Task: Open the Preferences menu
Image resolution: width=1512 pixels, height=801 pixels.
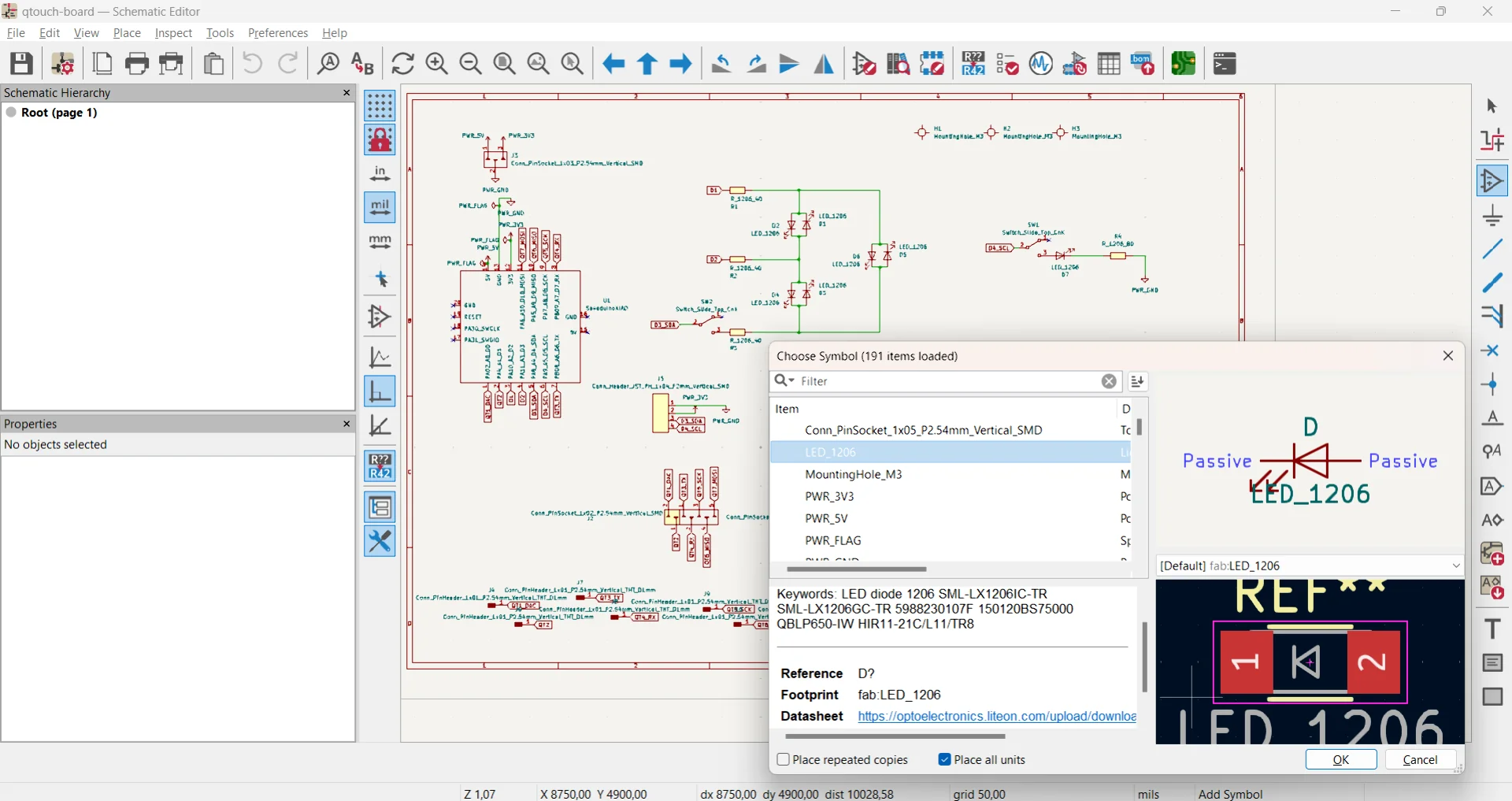Action: click(x=278, y=33)
